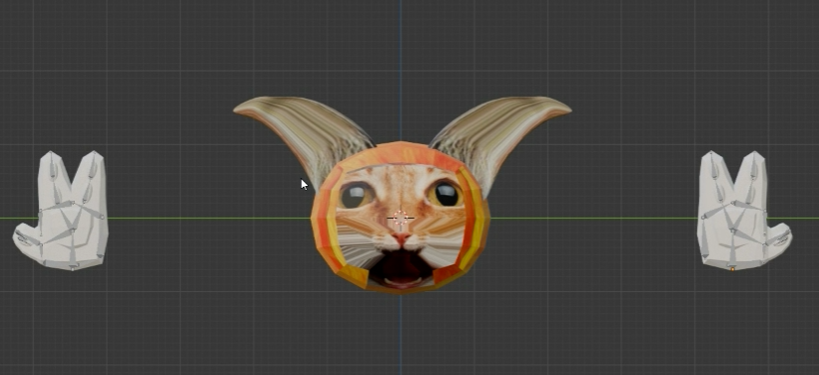Click the 3D cursor on the cat's nose bridge
The height and width of the screenshot is (375, 819).
click(x=401, y=218)
